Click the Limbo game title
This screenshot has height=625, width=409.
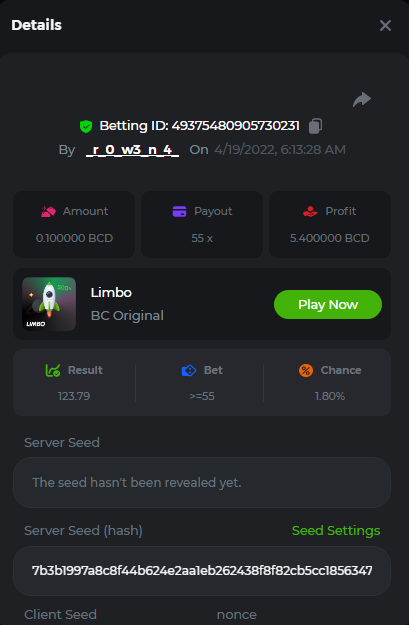(x=111, y=293)
